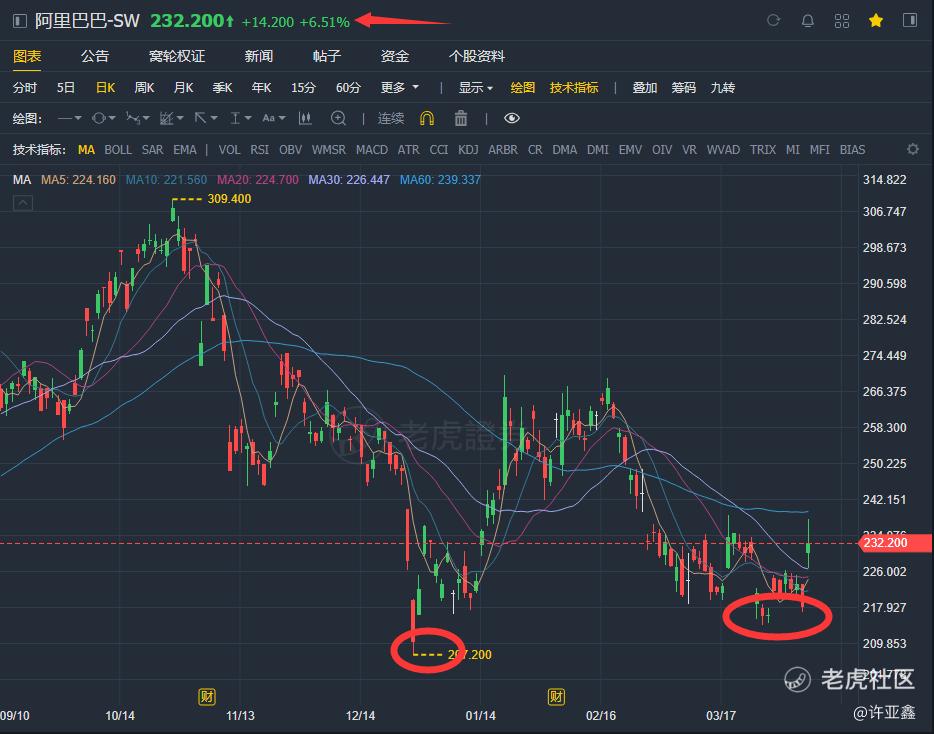Click the refresh icon in header
The image size is (934, 734).
[x=773, y=21]
